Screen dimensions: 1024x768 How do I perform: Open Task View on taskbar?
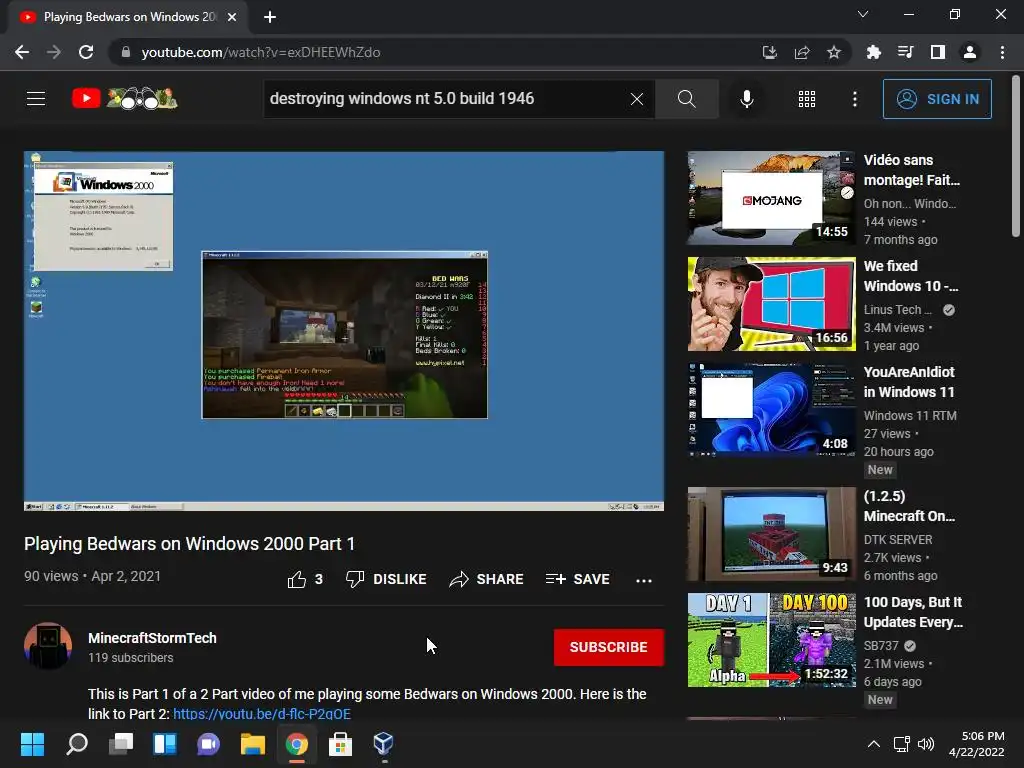coord(121,744)
